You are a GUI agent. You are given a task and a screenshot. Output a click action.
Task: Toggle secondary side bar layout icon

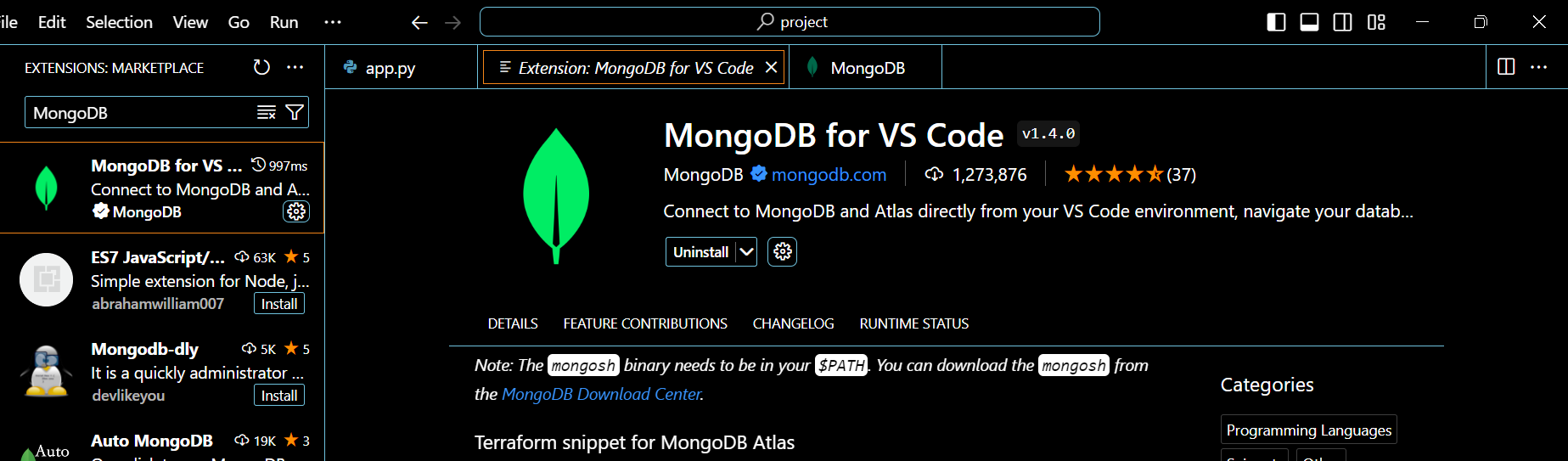[1343, 22]
